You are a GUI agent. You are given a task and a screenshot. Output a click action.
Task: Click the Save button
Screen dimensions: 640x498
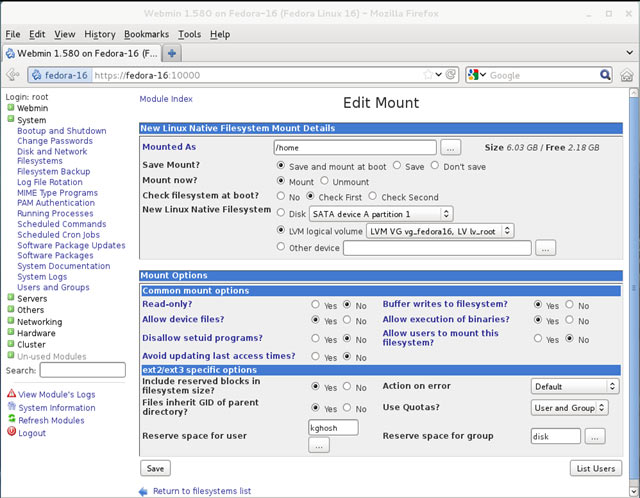(x=156, y=468)
